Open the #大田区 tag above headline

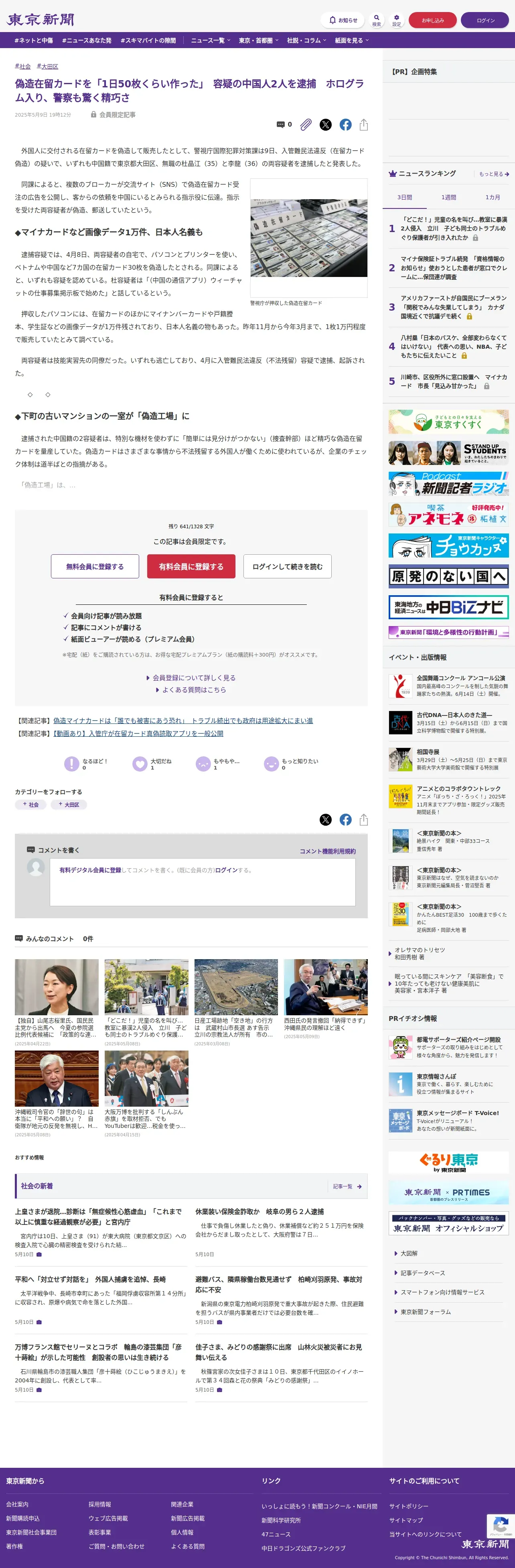[48, 67]
